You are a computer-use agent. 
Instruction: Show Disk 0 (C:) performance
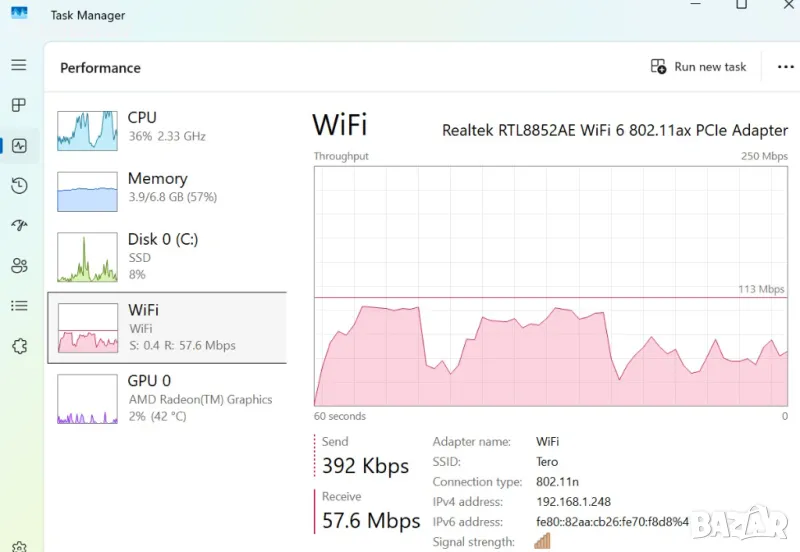click(166, 256)
